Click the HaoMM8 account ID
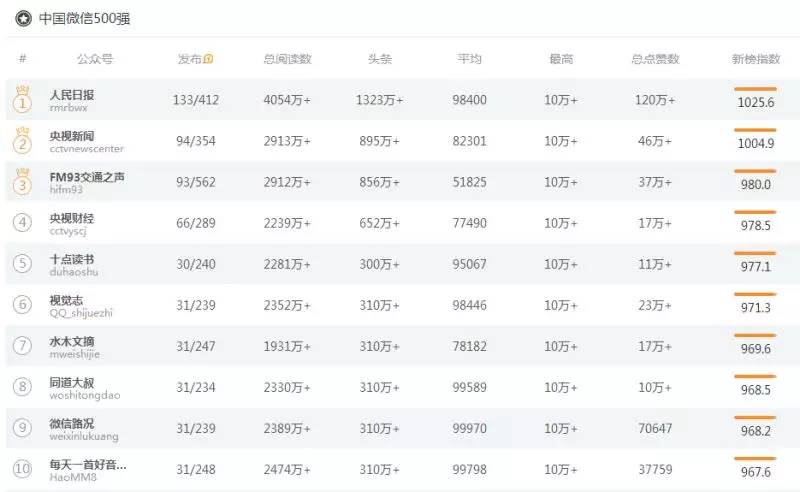 (73, 478)
